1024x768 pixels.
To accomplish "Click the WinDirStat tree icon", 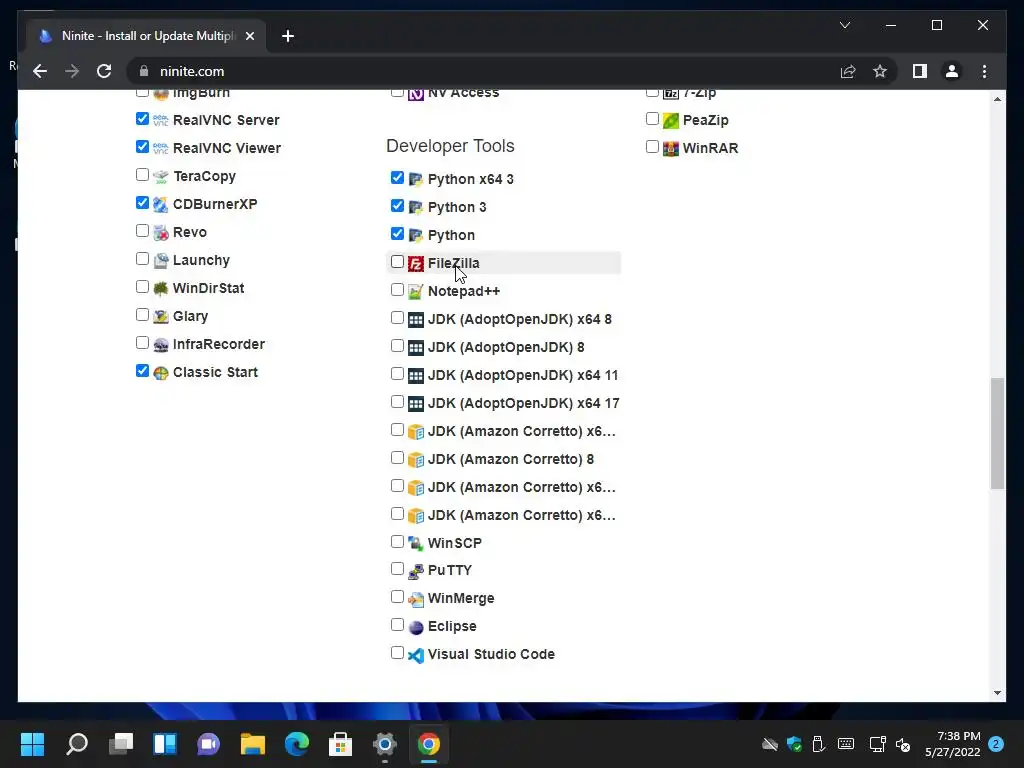I will tap(161, 288).
